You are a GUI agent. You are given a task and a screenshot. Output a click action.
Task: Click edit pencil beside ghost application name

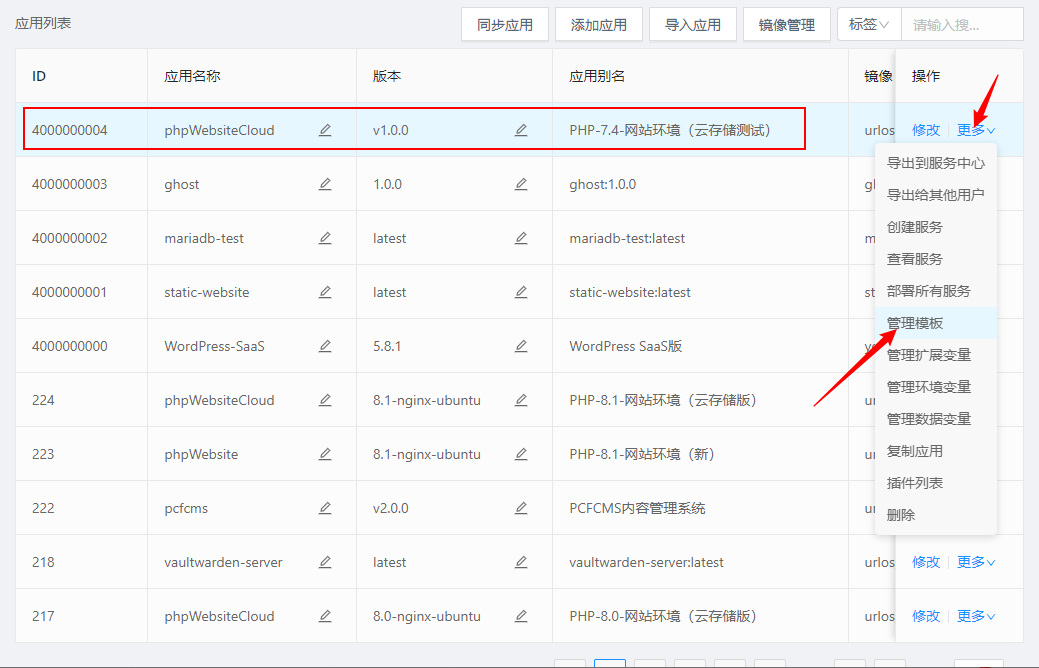(325, 184)
